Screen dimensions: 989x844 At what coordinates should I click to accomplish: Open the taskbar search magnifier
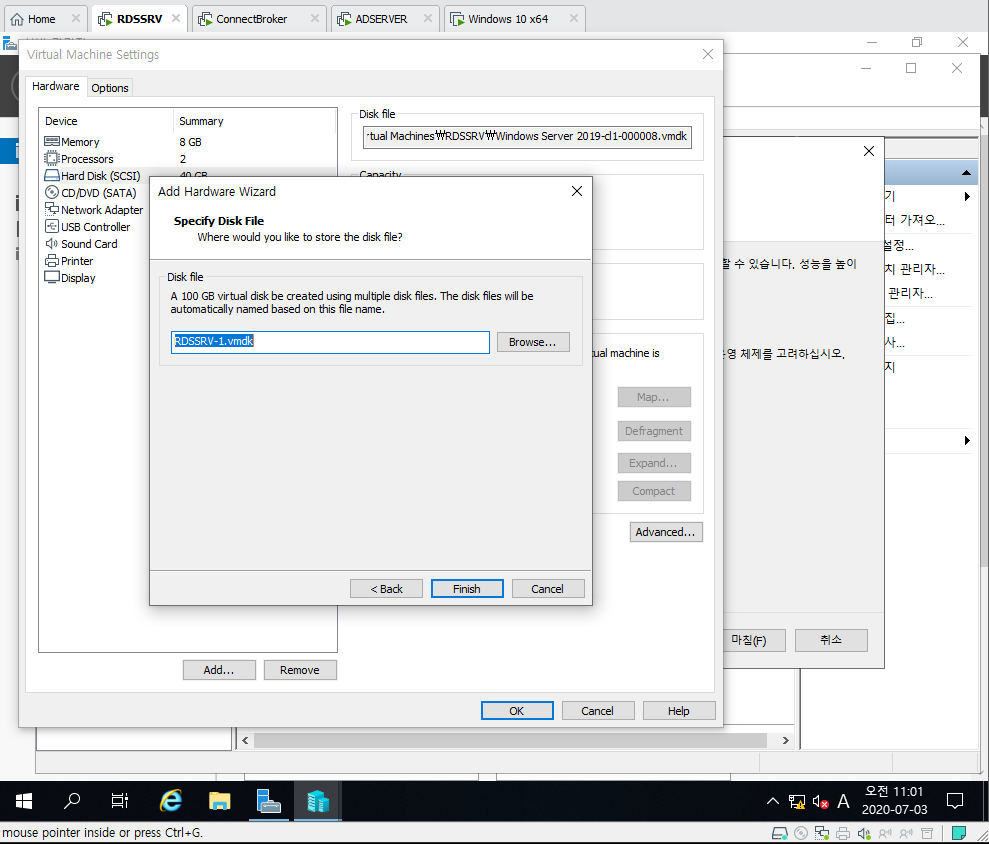(x=72, y=801)
